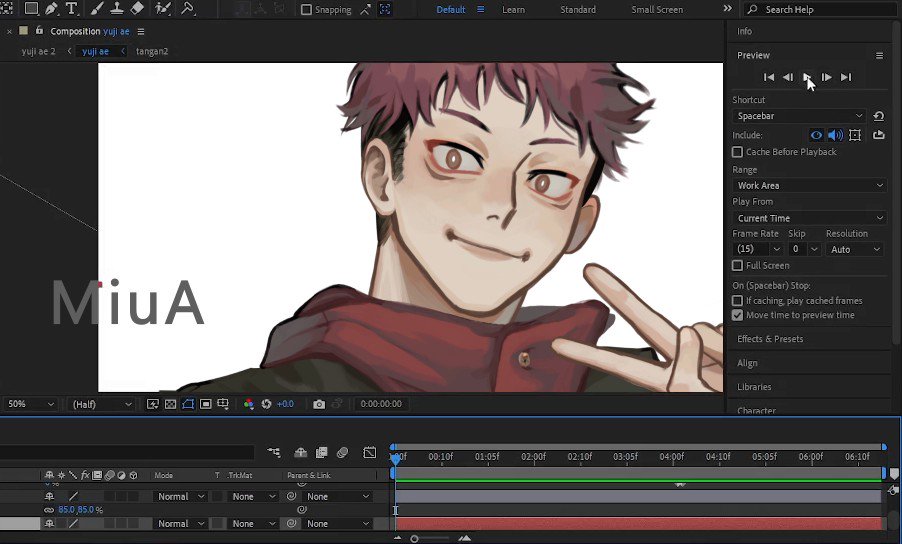This screenshot has height=544, width=902.
Task: Open the Composition panel hamburger menu
Action: (141, 32)
